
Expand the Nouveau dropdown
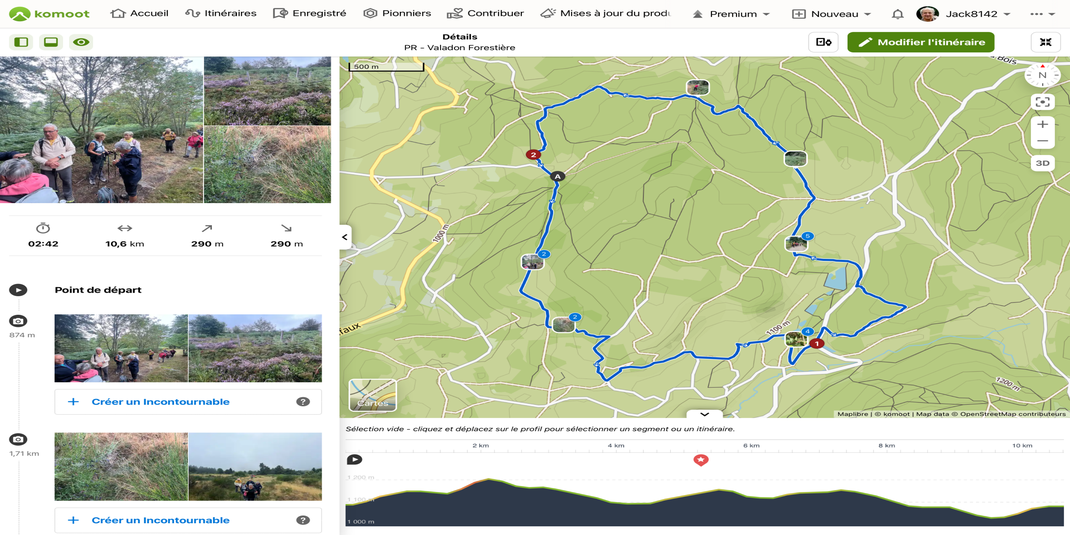(831, 14)
